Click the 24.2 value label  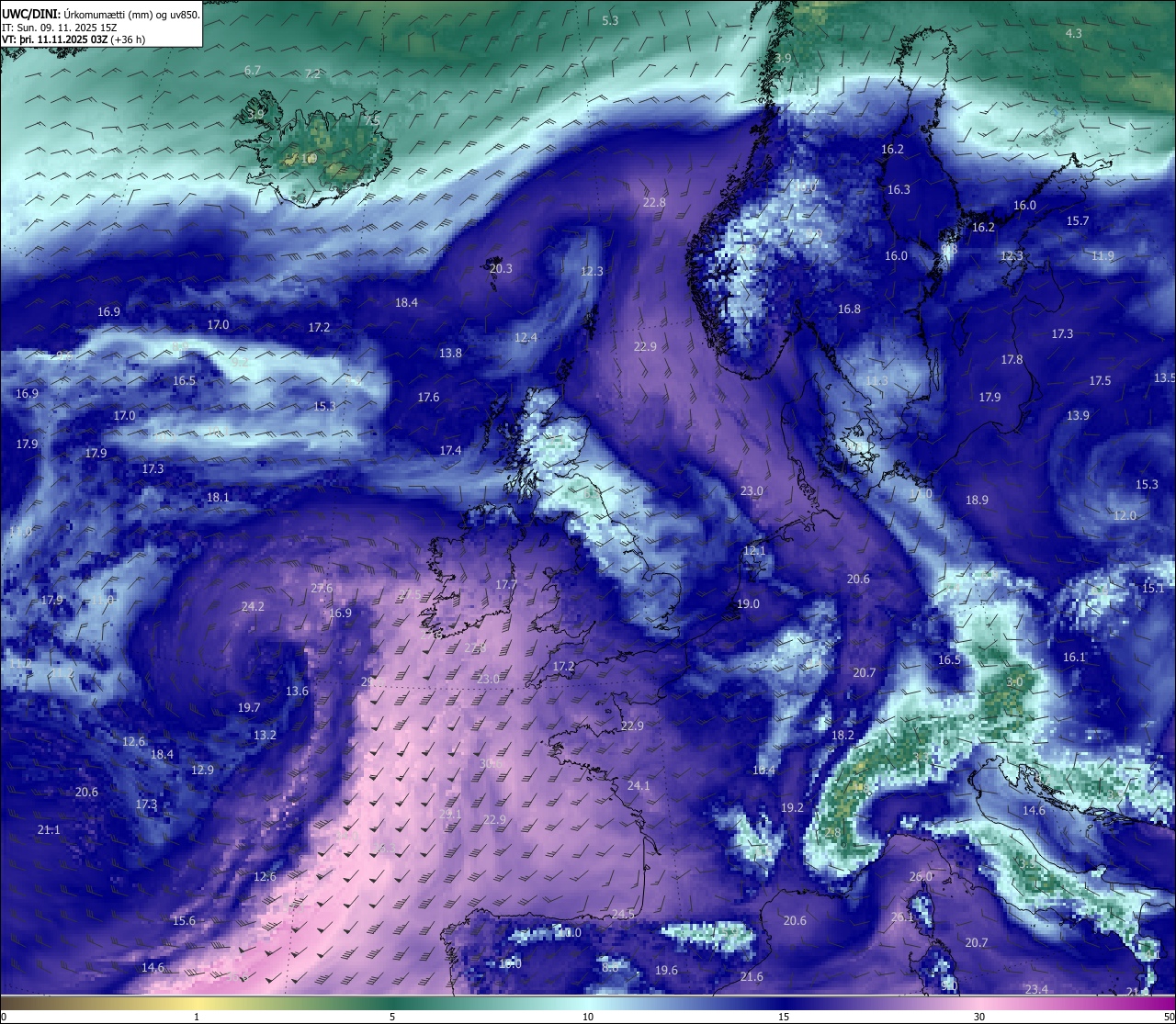253,606
